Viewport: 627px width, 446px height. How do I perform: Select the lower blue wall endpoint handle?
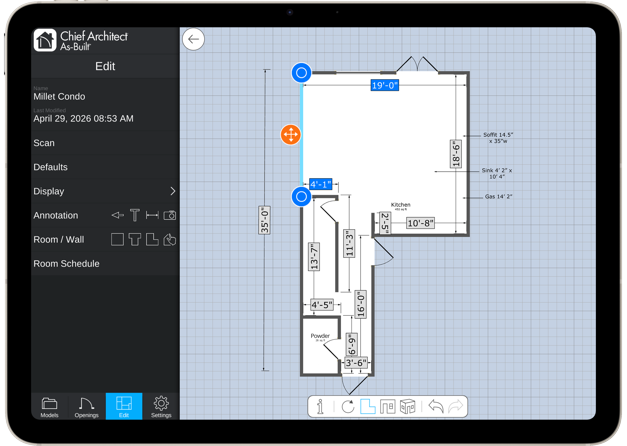tap(301, 196)
